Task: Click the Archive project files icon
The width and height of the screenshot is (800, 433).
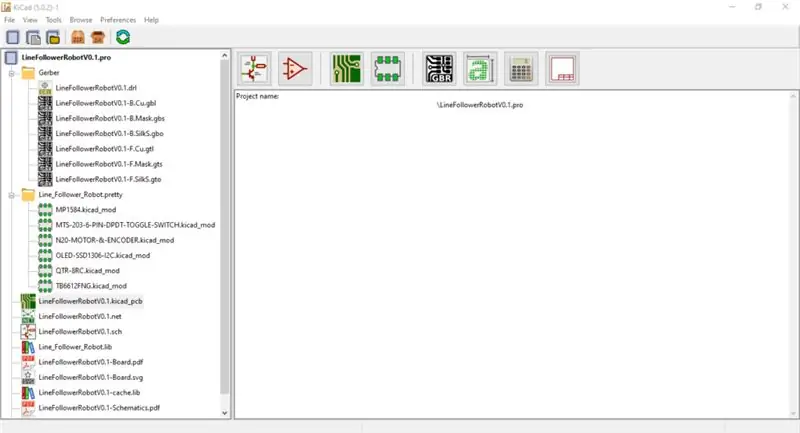Action: 78,37
